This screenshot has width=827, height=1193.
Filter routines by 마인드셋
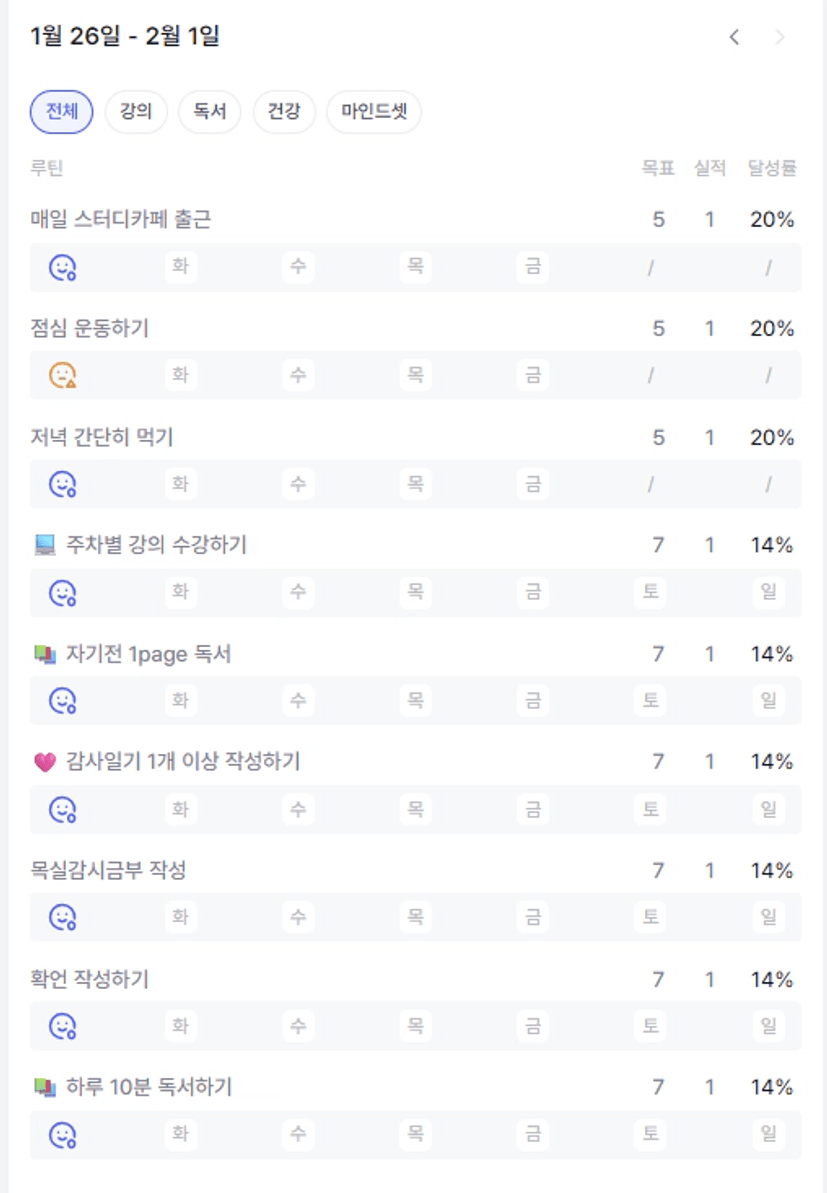[x=374, y=112]
